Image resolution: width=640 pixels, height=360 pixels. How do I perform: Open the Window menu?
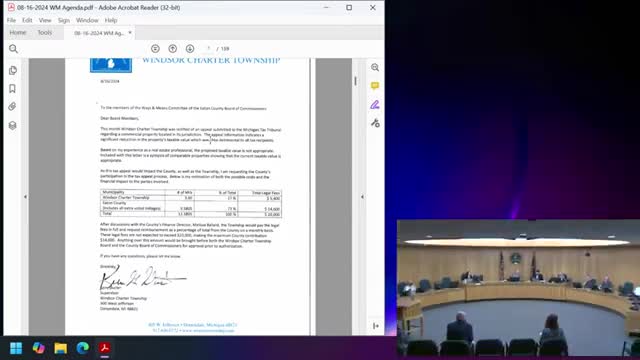coord(87,20)
